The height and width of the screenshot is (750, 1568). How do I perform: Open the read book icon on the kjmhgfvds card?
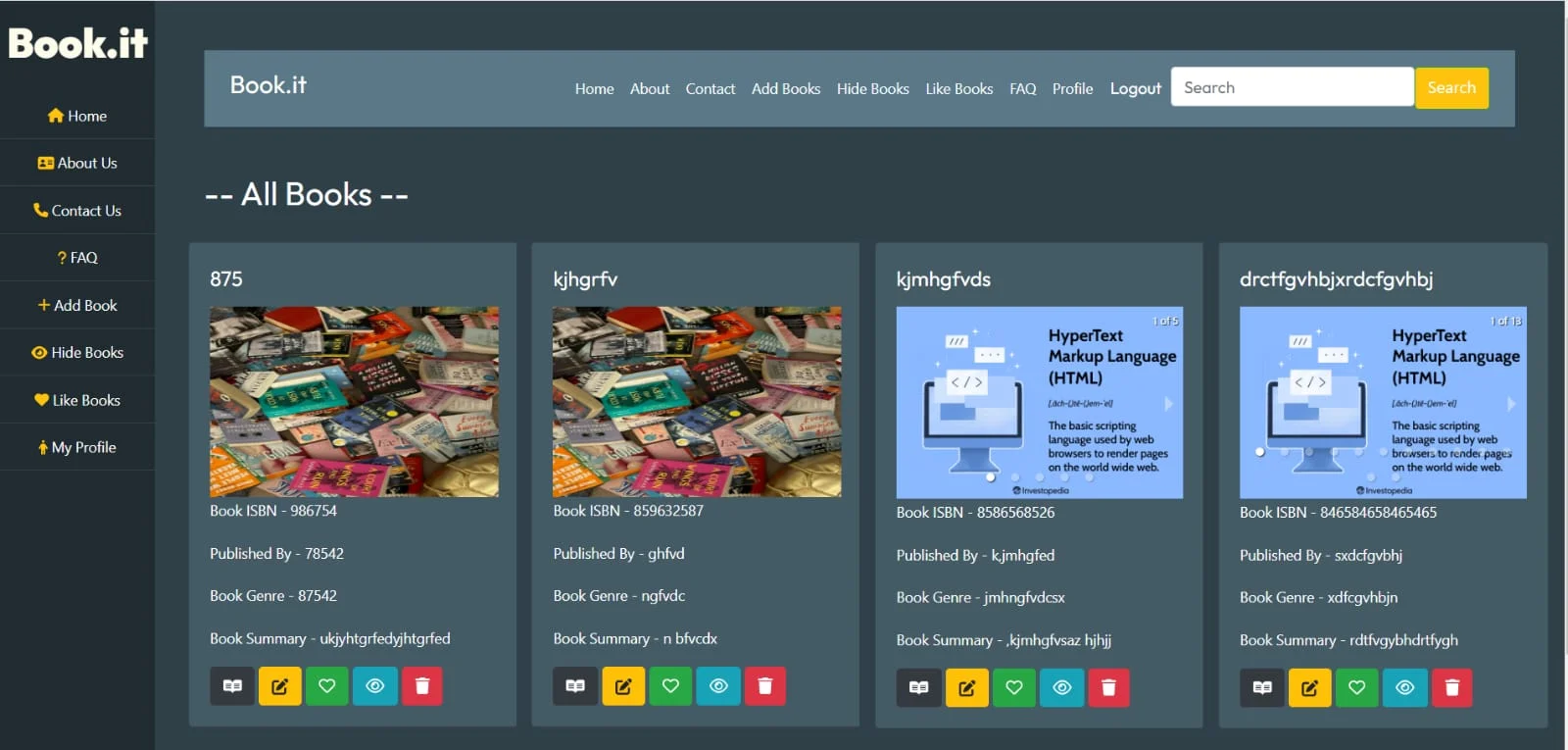click(x=918, y=688)
